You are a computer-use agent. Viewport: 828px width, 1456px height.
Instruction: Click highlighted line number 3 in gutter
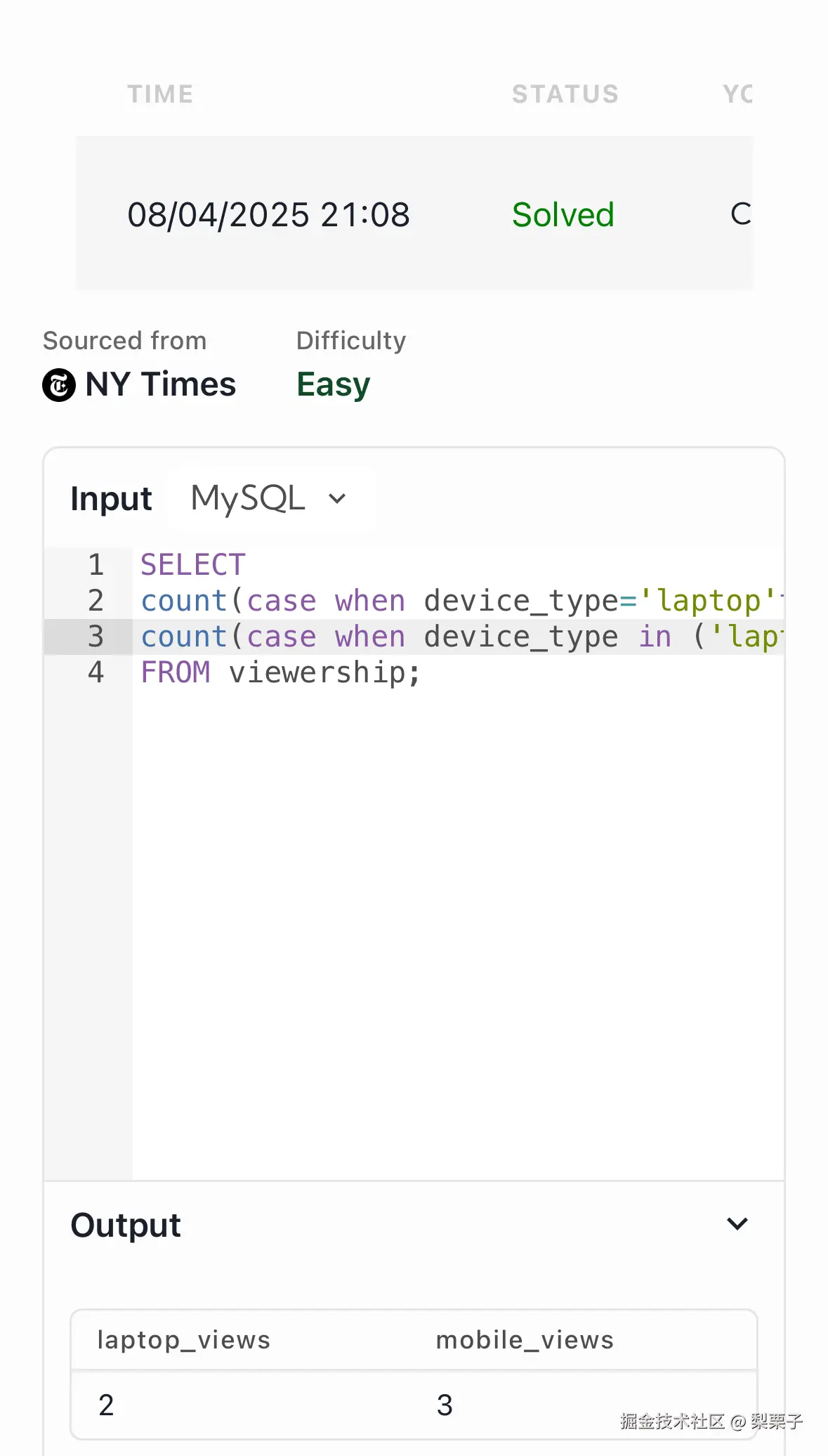96,637
